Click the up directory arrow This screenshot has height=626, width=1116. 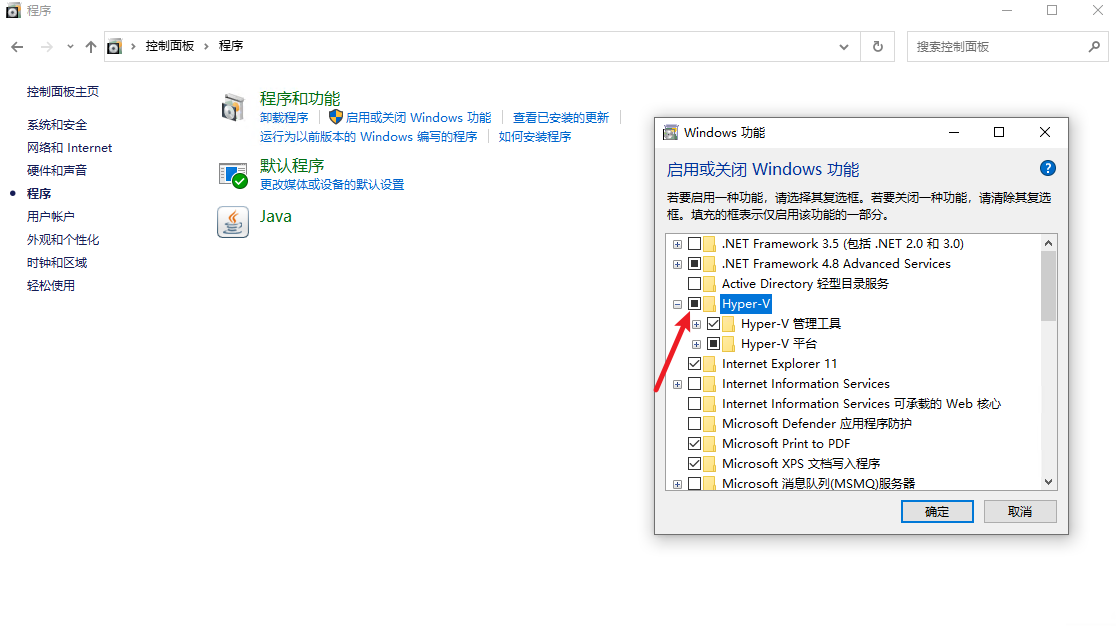coord(91,47)
